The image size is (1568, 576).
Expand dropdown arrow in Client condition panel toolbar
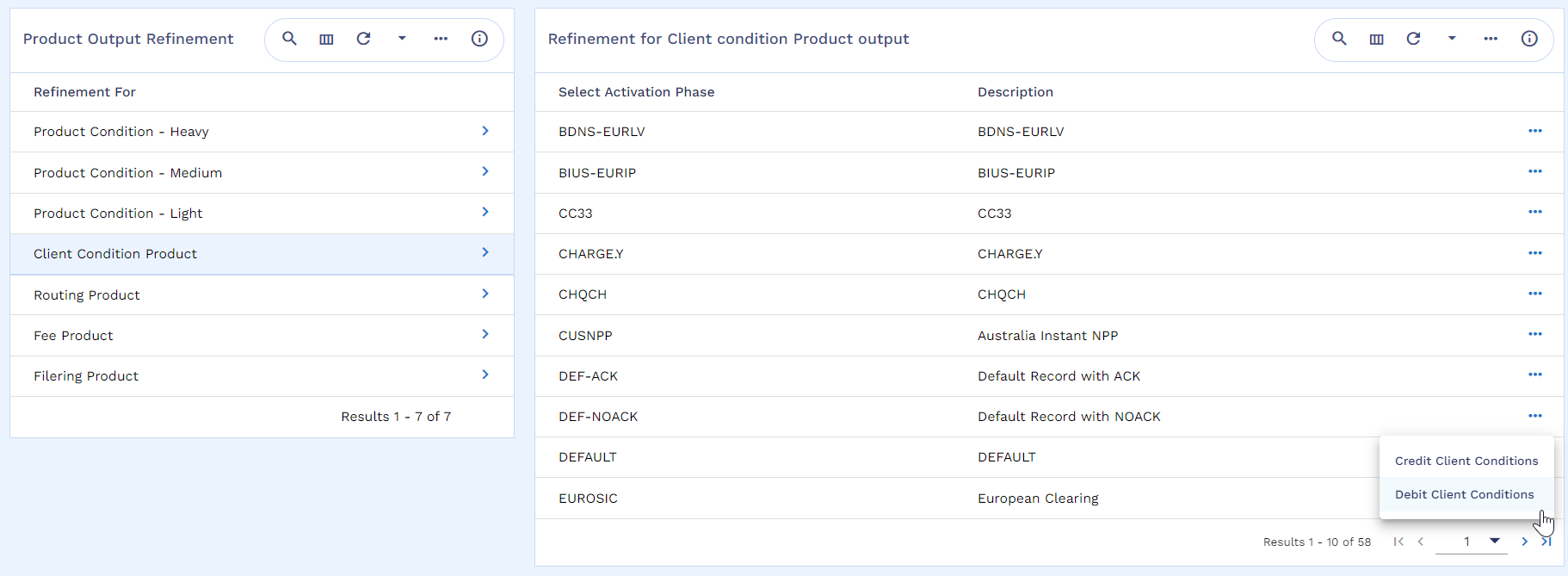pos(1452,39)
